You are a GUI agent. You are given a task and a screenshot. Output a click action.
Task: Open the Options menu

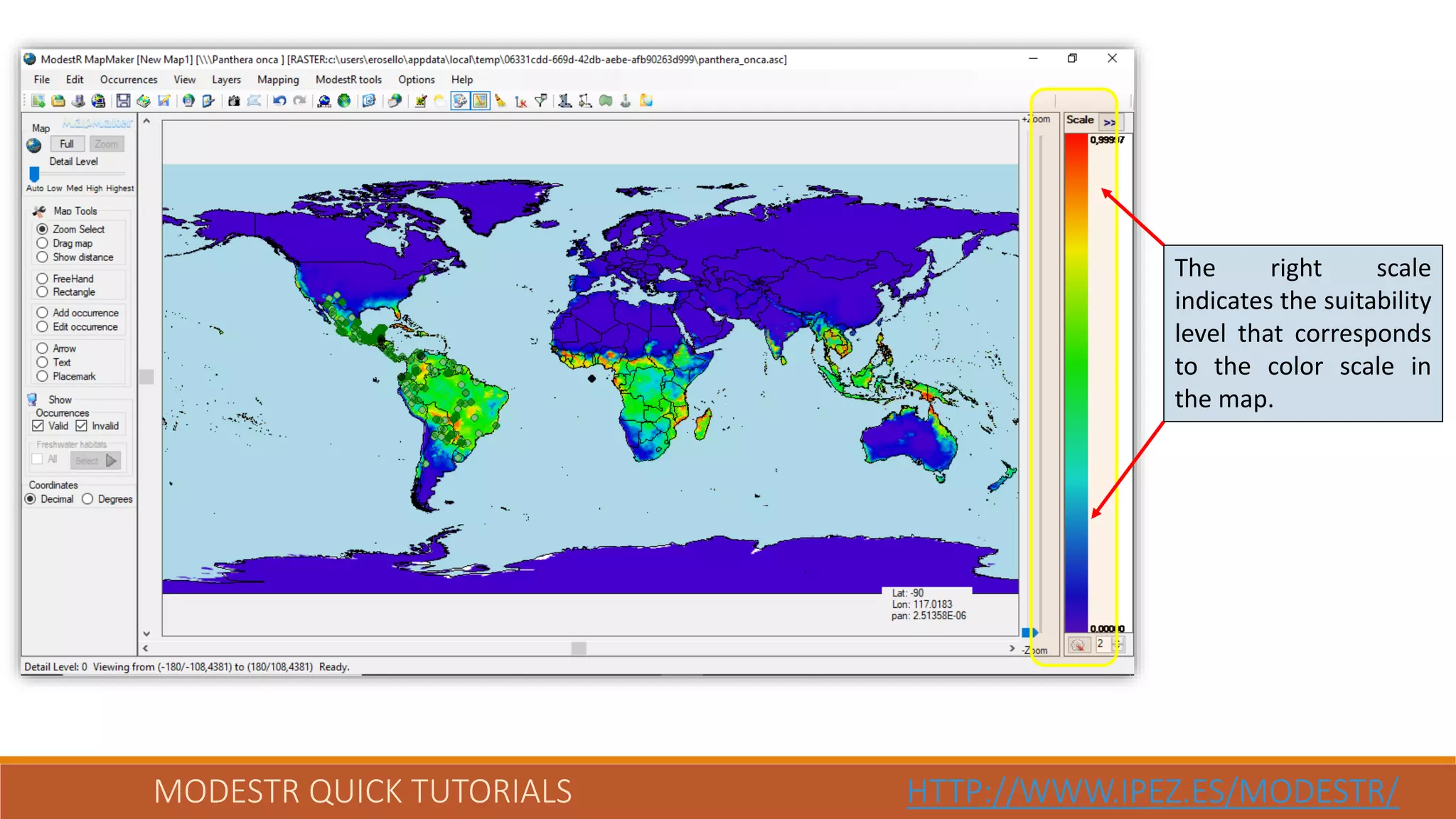[x=417, y=80]
